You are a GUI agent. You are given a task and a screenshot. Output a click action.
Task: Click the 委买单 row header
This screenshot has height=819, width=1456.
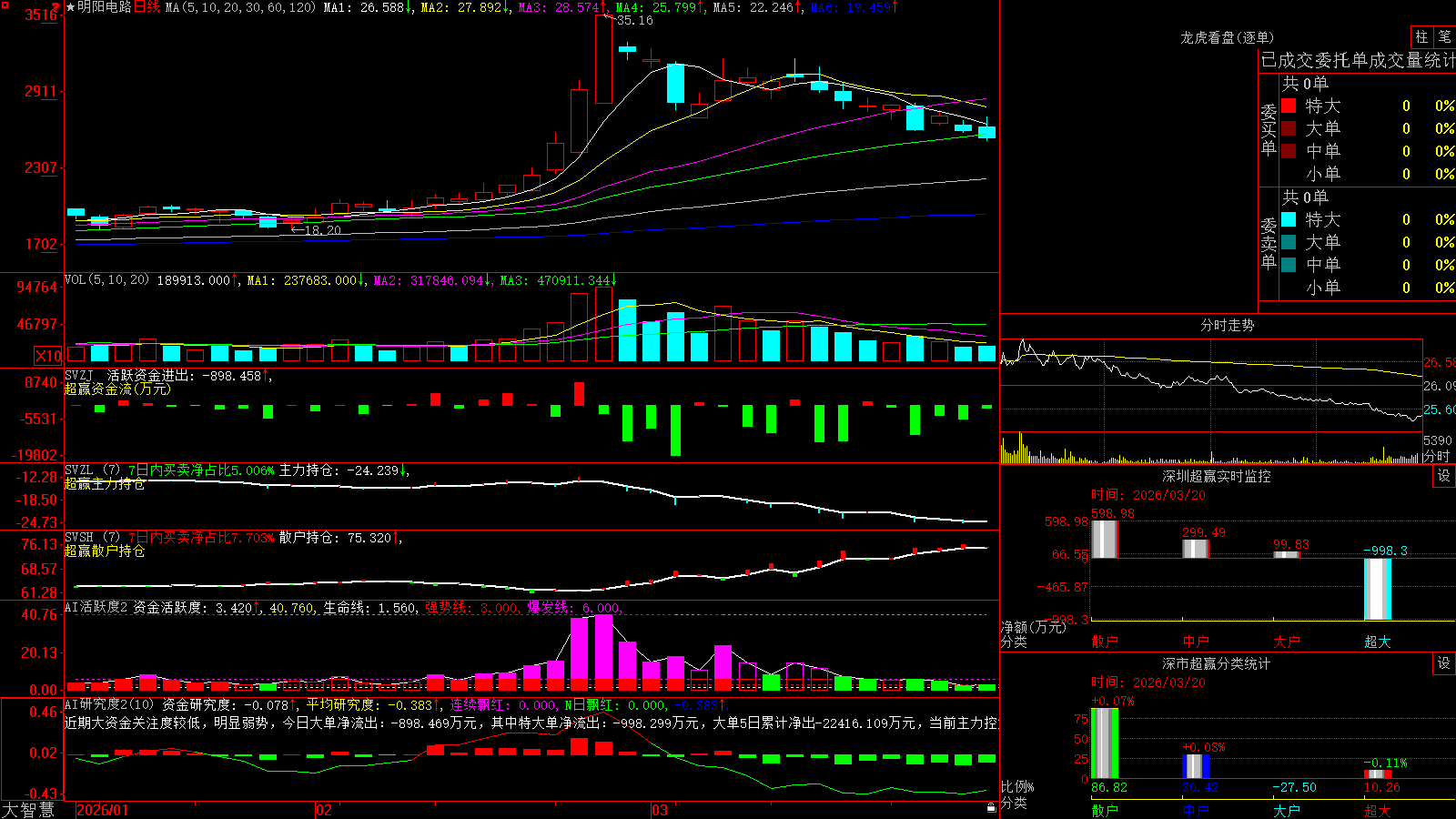pos(1269,130)
